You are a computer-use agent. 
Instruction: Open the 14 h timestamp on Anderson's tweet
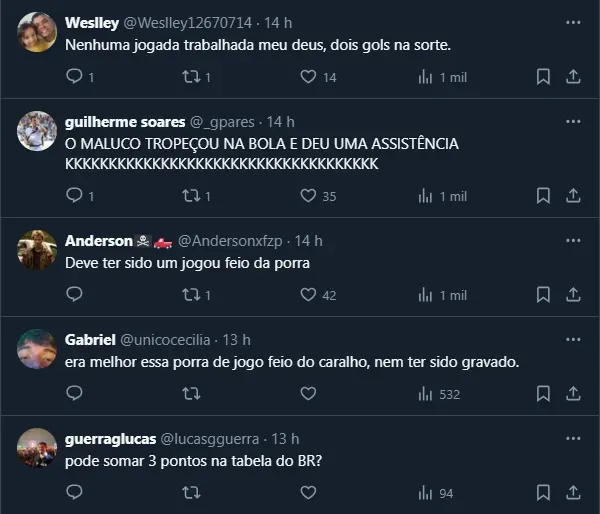tap(309, 241)
